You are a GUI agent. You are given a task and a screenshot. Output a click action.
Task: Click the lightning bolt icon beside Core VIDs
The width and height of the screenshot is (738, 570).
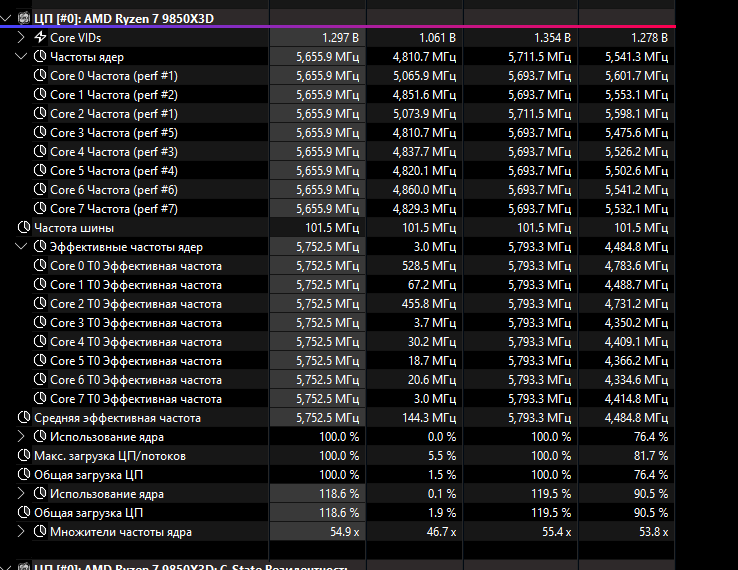coord(40,37)
